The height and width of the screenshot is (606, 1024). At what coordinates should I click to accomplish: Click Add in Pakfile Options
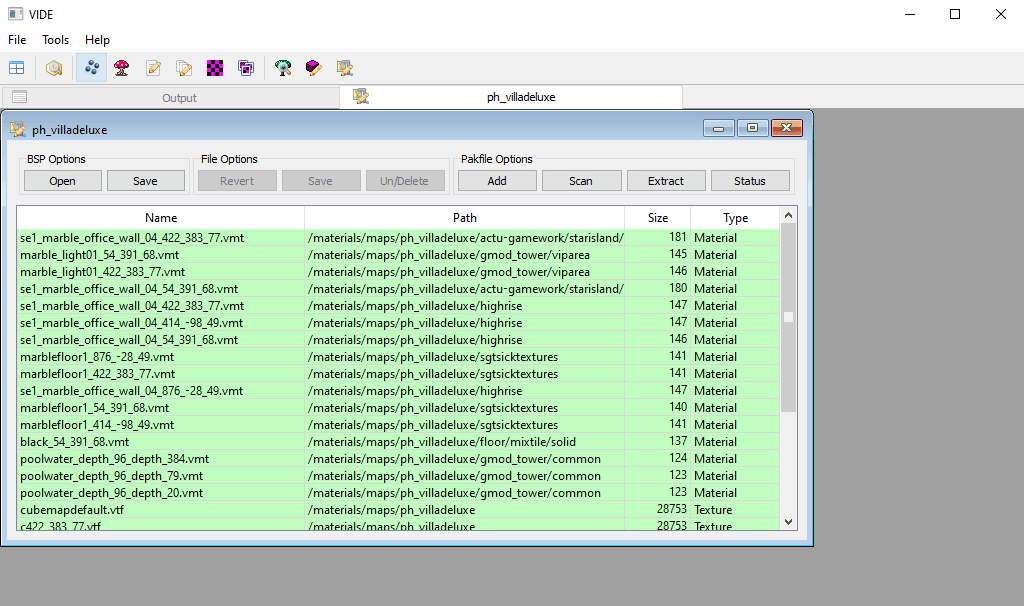(497, 181)
